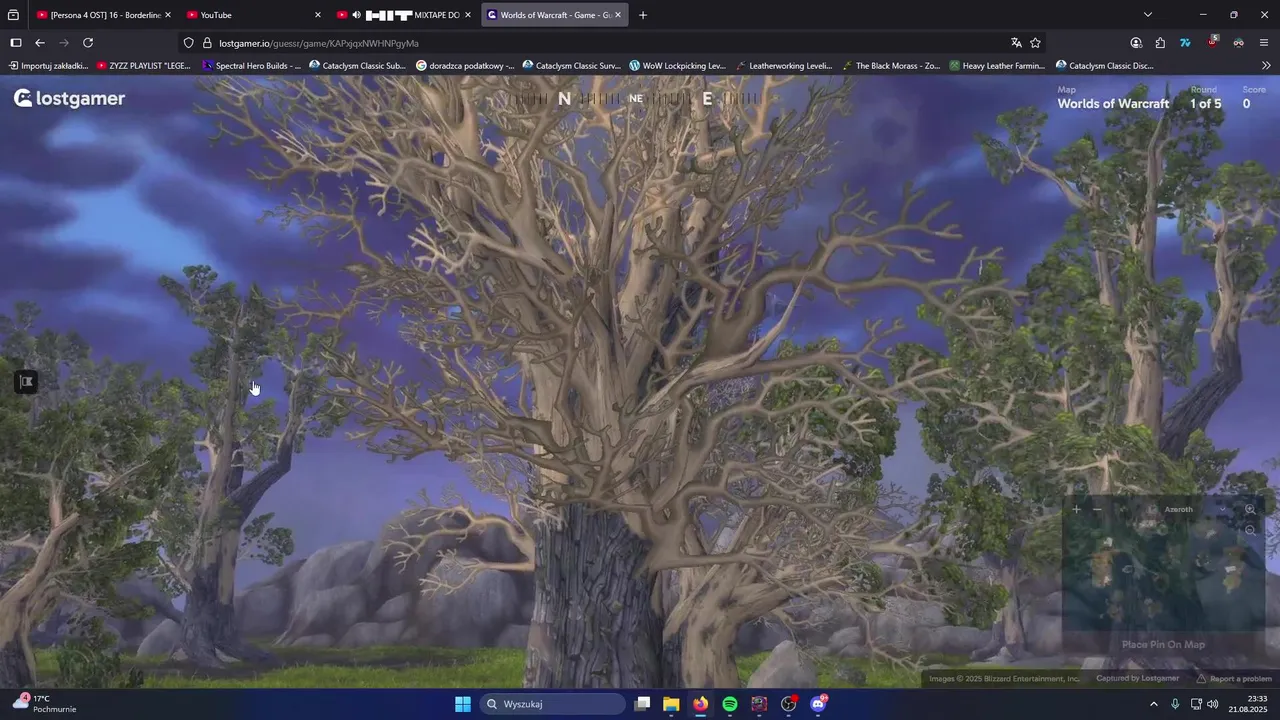The image size is (1280, 720).
Task: Open doradzca podatkowy bookmark
Action: click(x=465, y=66)
